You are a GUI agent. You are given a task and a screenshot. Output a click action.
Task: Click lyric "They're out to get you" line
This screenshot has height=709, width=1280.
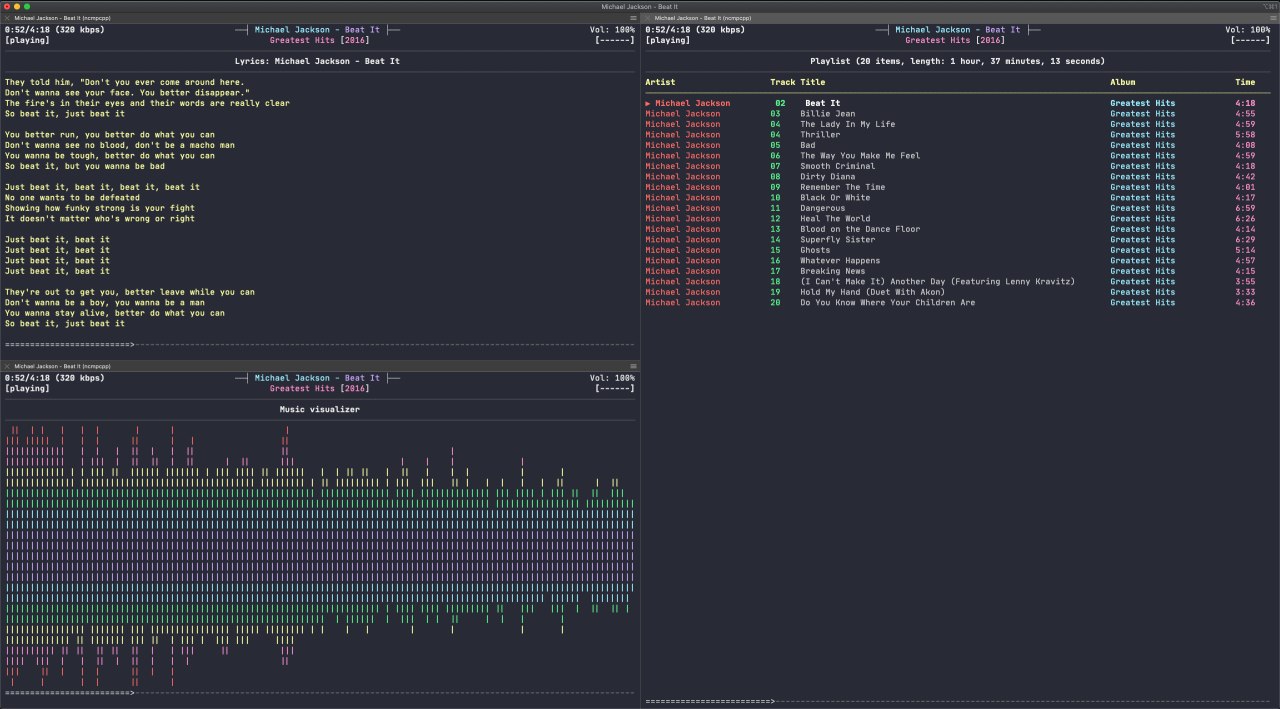130,292
